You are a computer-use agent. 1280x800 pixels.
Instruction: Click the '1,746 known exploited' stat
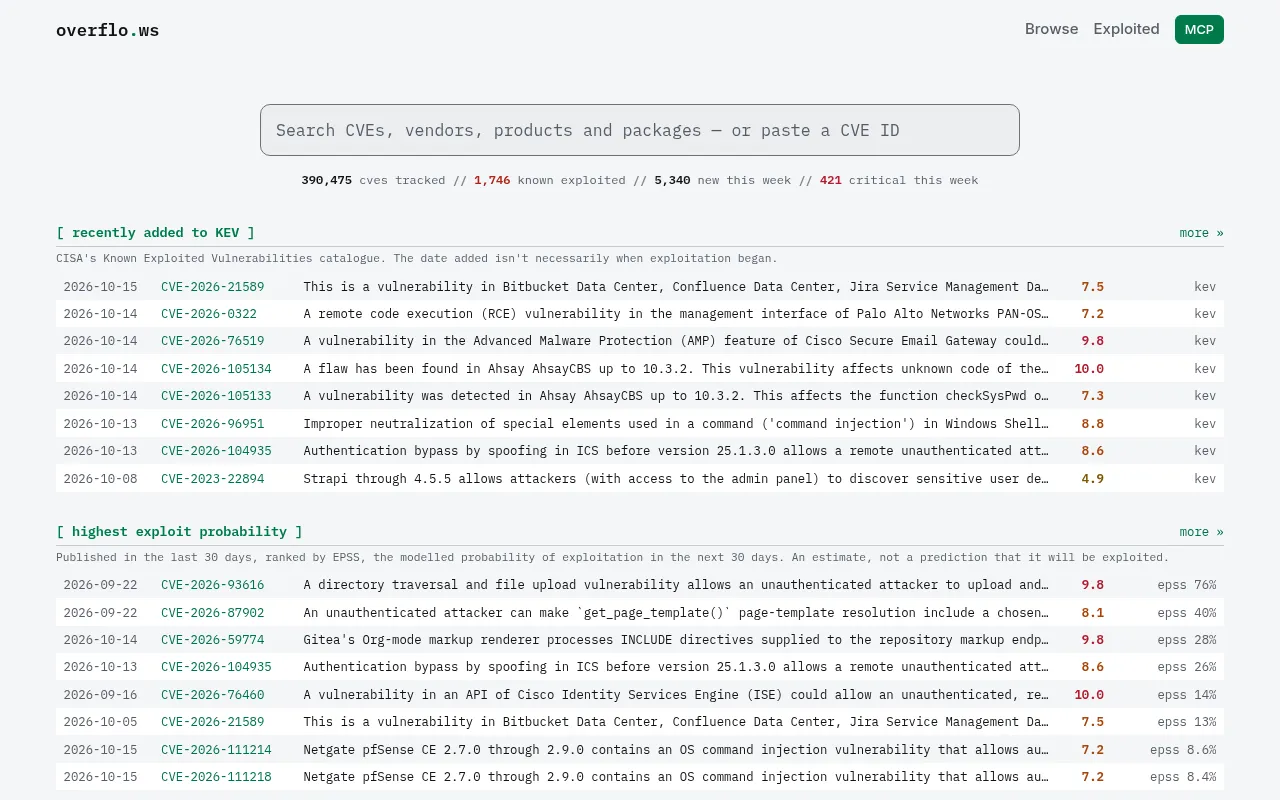(550, 181)
